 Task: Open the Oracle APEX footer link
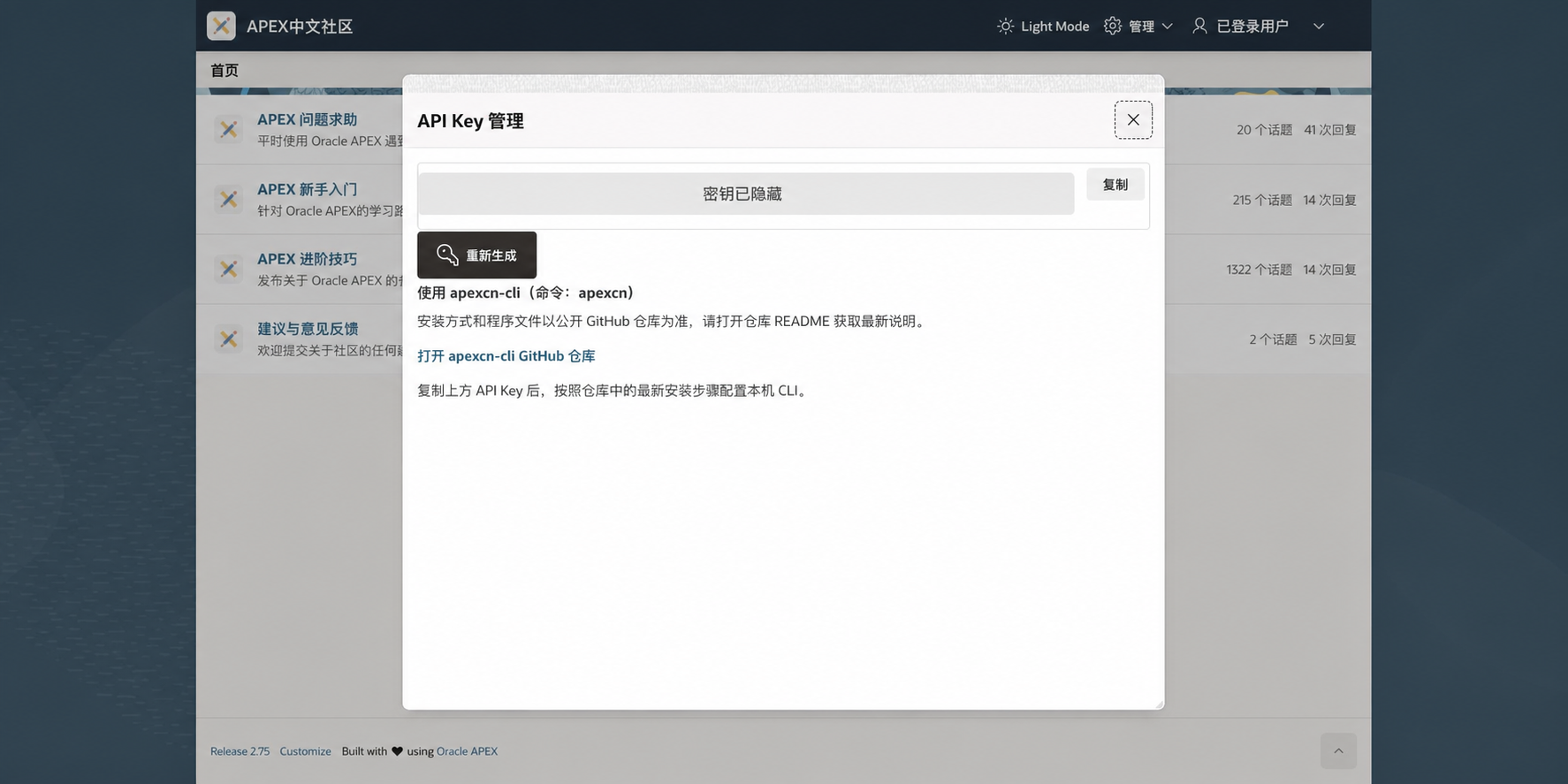click(x=467, y=751)
